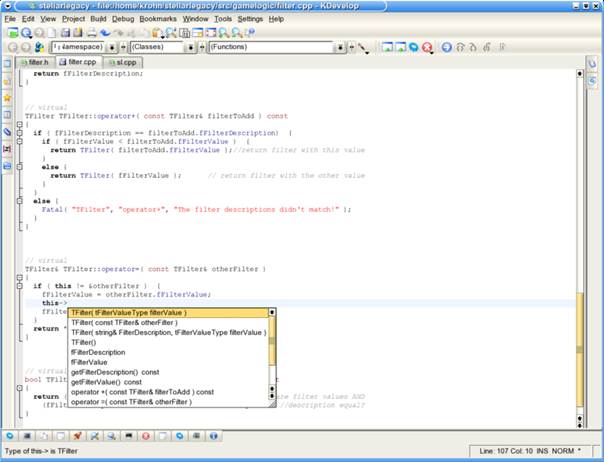
Task: Select 'operator +( const TFilter& filterToAdd ) const' entry
Action: point(168,392)
